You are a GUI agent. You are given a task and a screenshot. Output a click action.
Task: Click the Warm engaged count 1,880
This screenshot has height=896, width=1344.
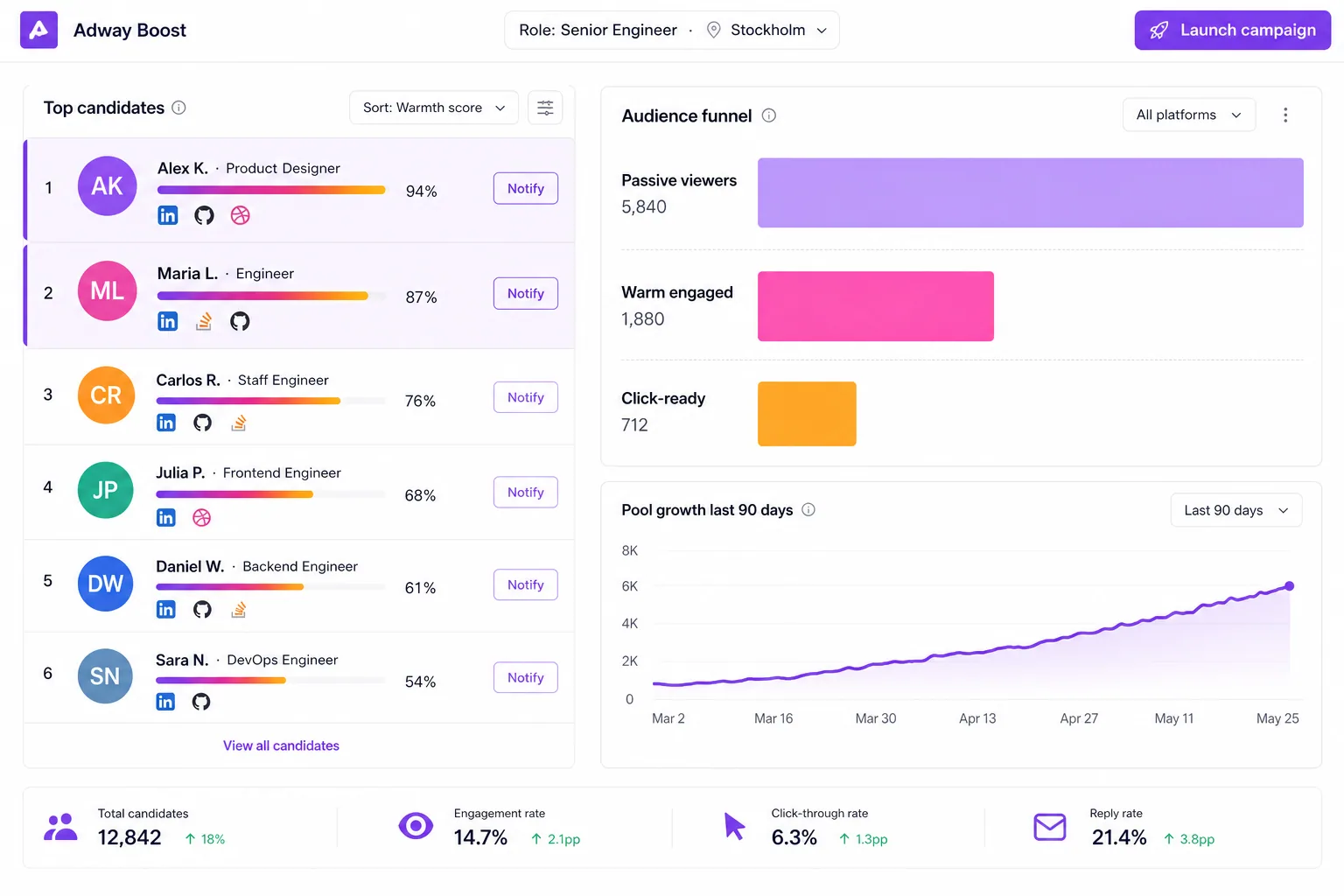[x=643, y=319]
